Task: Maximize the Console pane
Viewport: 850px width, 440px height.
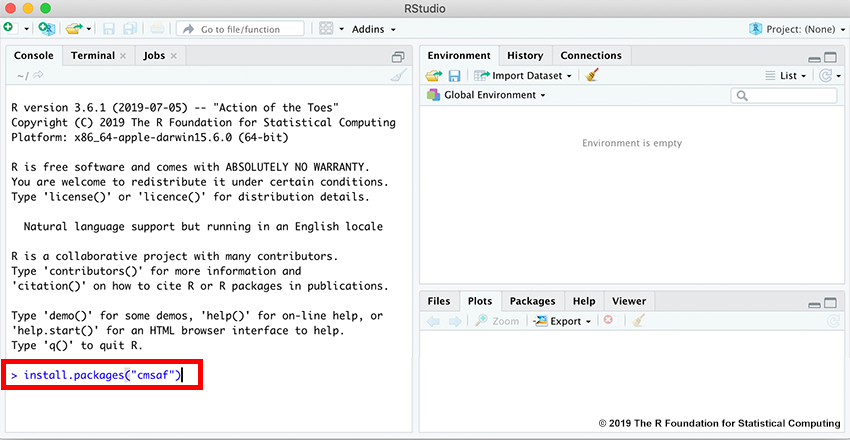Action: point(398,56)
